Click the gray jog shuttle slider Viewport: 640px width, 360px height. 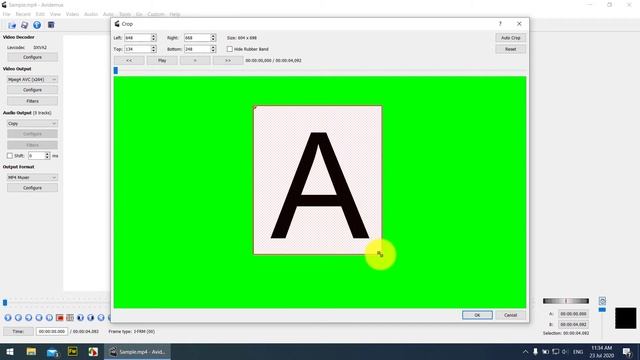pos(566,301)
